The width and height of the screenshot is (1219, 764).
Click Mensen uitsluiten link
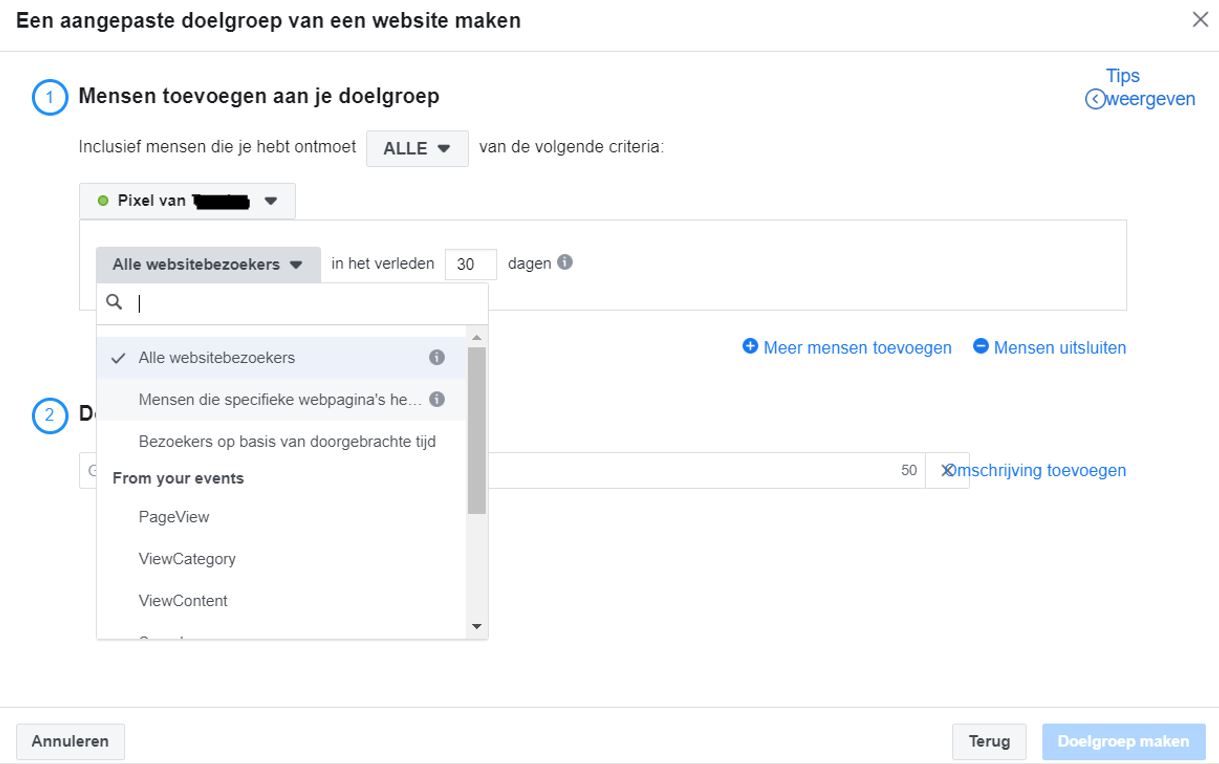click(x=1060, y=348)
